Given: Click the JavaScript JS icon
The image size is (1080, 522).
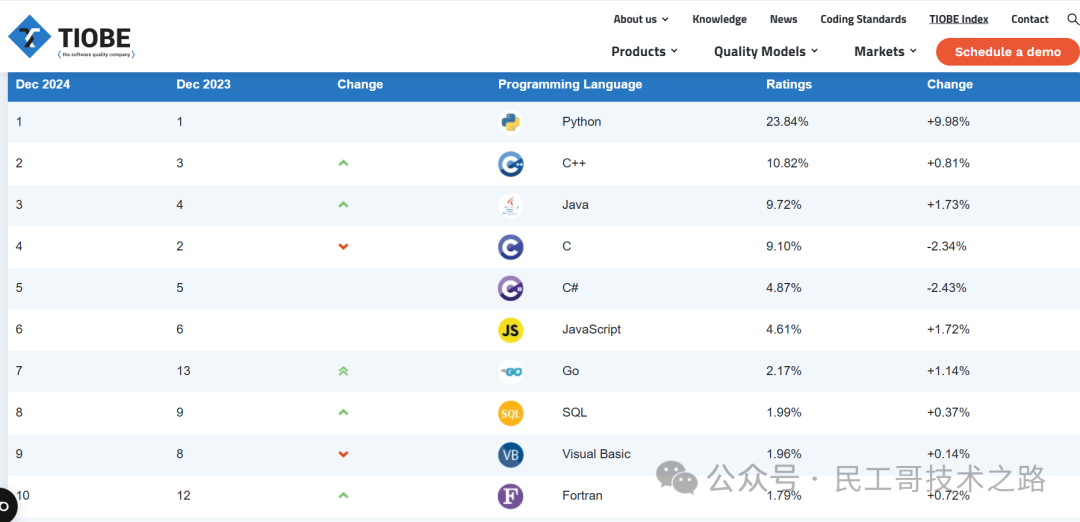Looking at the screenshot, I should point(510,330).
